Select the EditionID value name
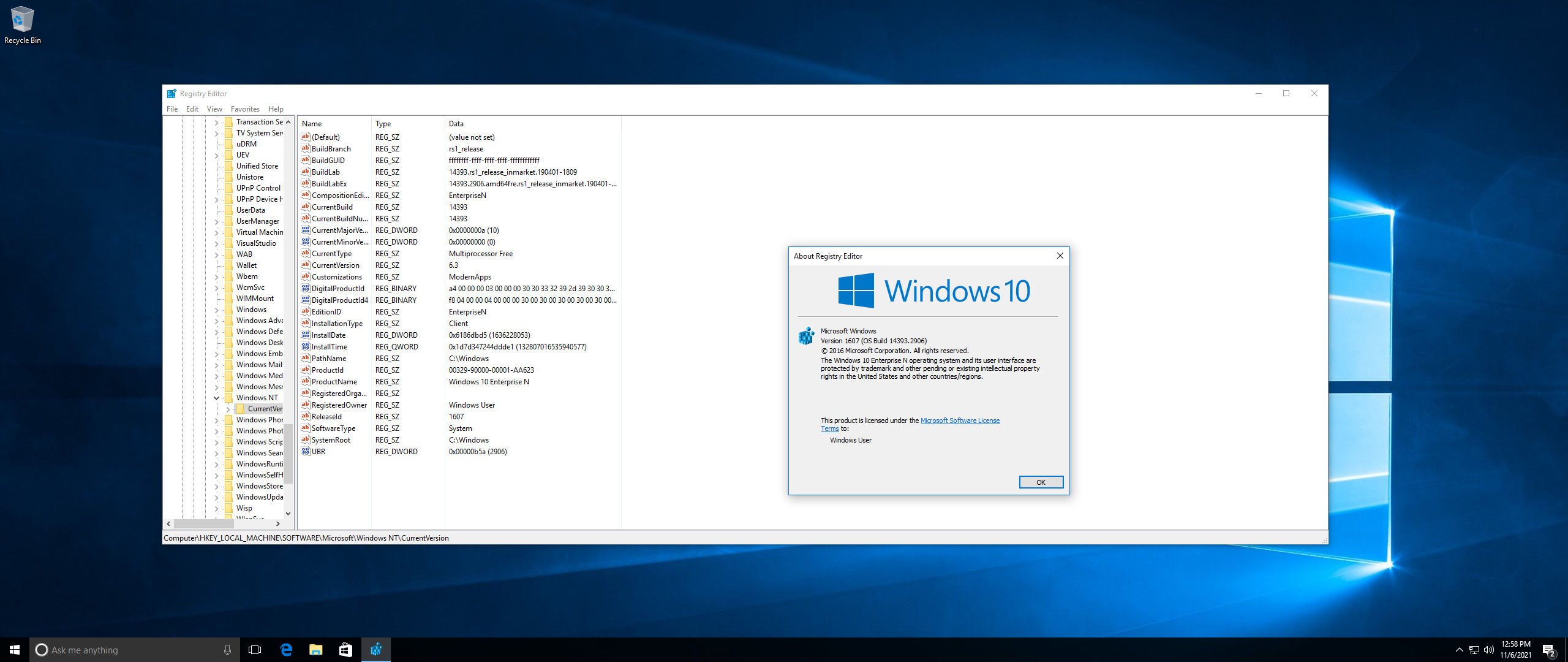1568x662 pixels. [326, 312]
